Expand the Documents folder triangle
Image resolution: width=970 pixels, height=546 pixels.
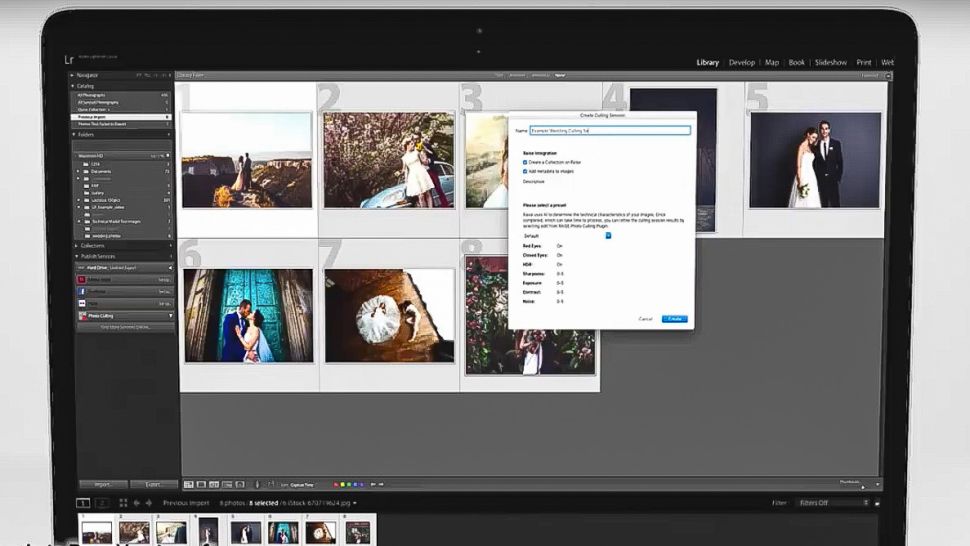pos(78,171)
